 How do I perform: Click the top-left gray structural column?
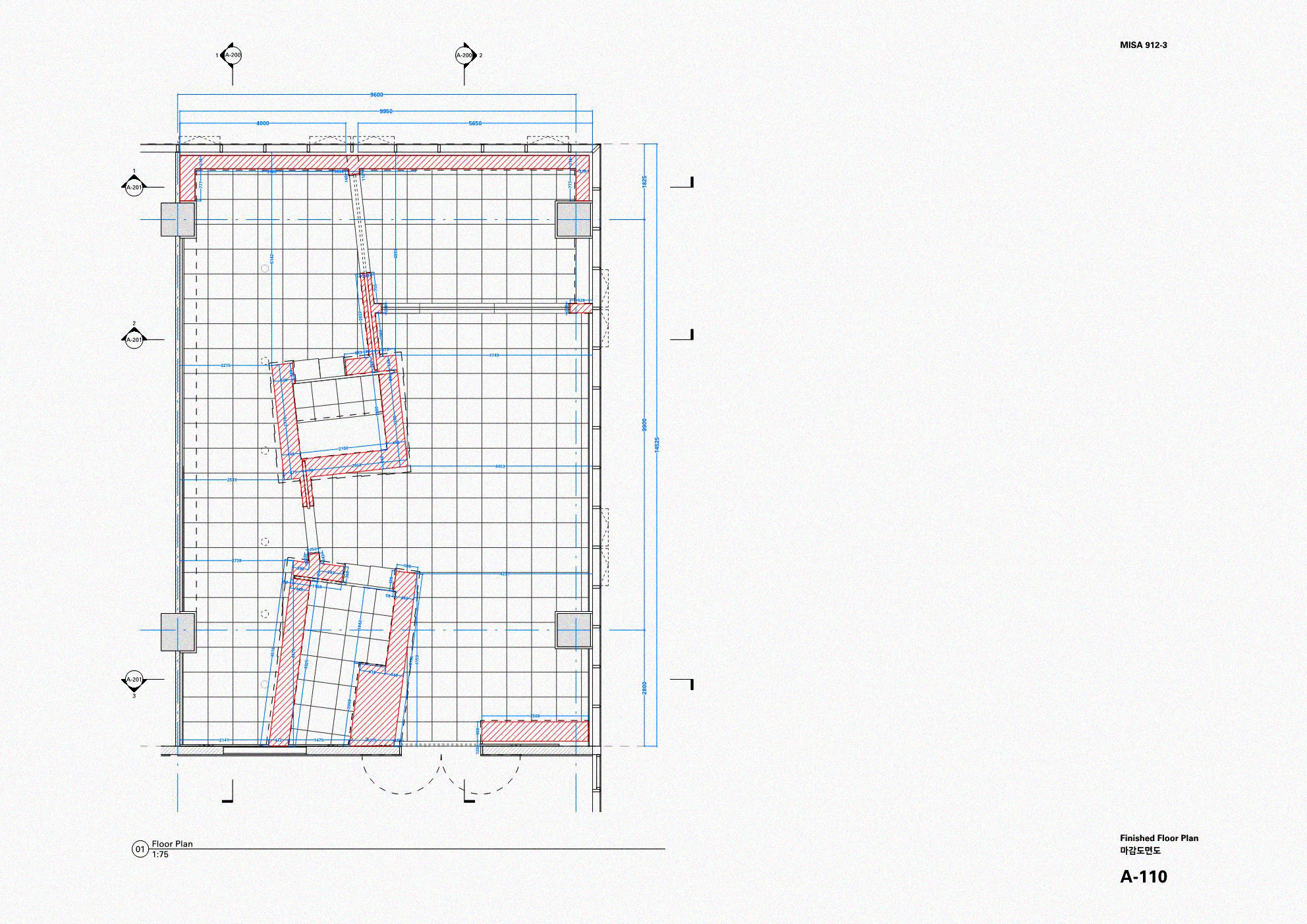[179, 219]
